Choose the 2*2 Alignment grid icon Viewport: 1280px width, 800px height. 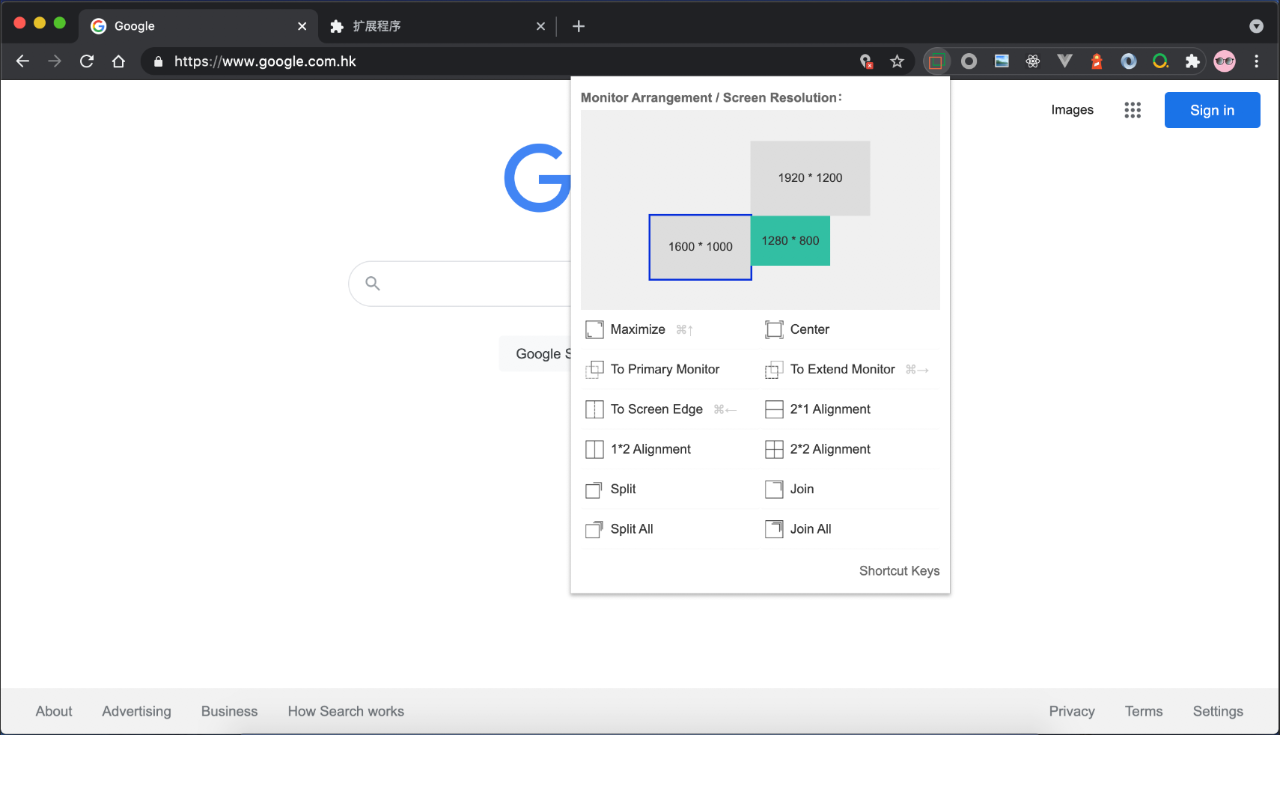774,449
